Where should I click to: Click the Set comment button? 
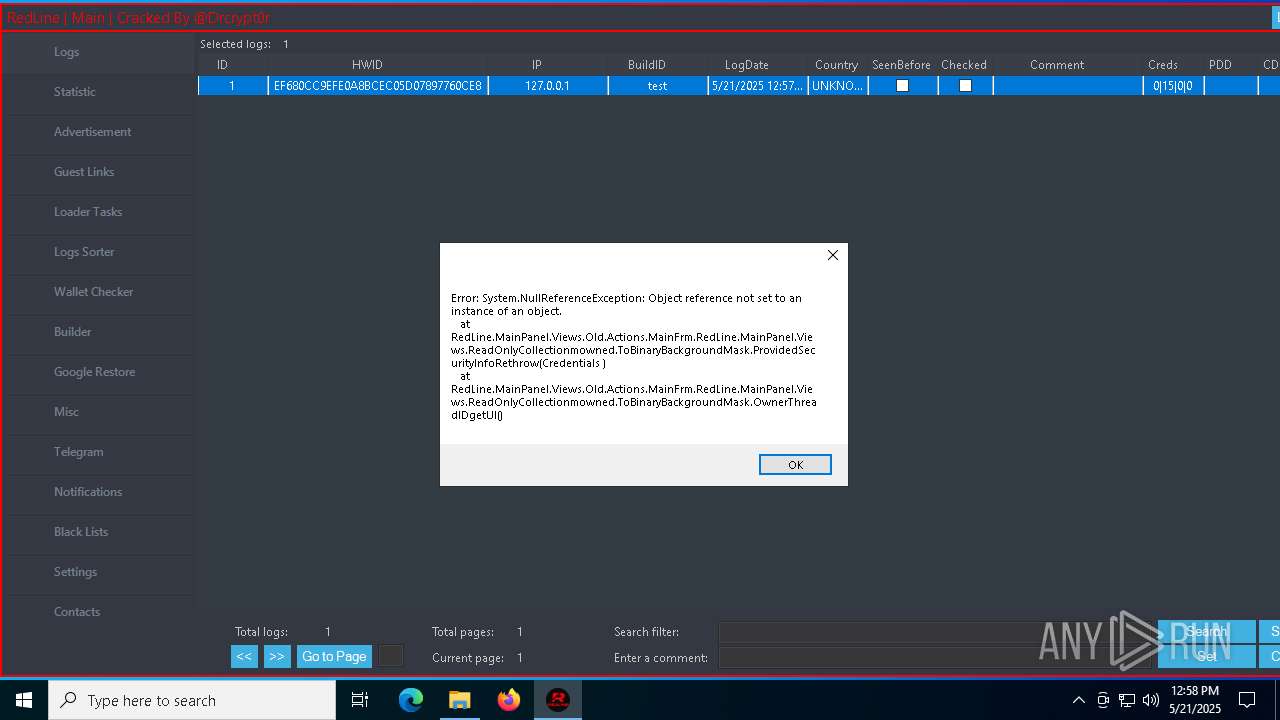pos(1207,657)
